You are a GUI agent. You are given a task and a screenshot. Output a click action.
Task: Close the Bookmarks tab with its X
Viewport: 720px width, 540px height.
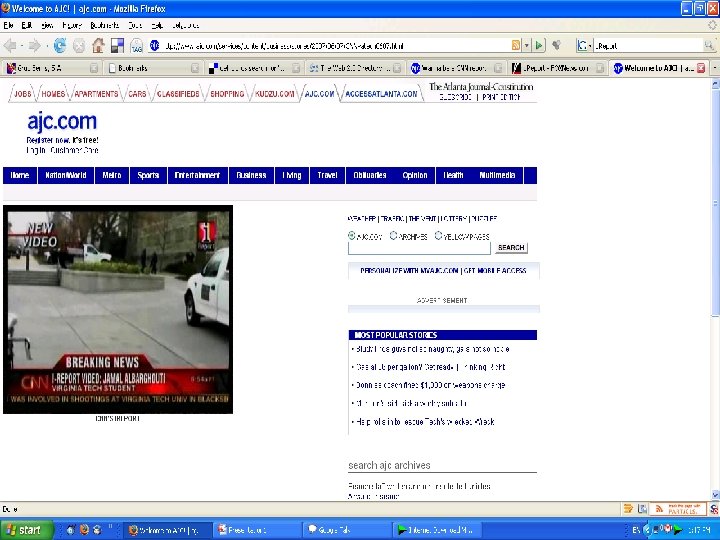(x=195, y=68)
